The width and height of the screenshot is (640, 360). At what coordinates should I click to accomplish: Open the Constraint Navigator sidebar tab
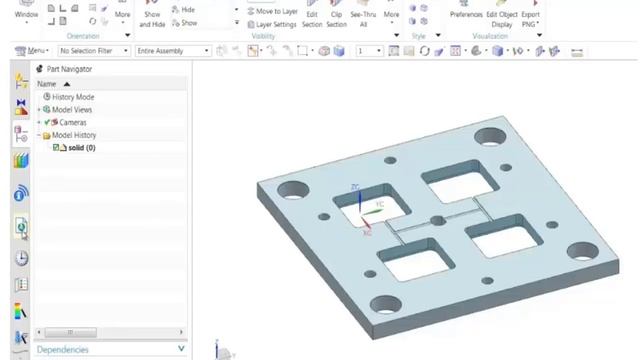click(x=21, y=107)
